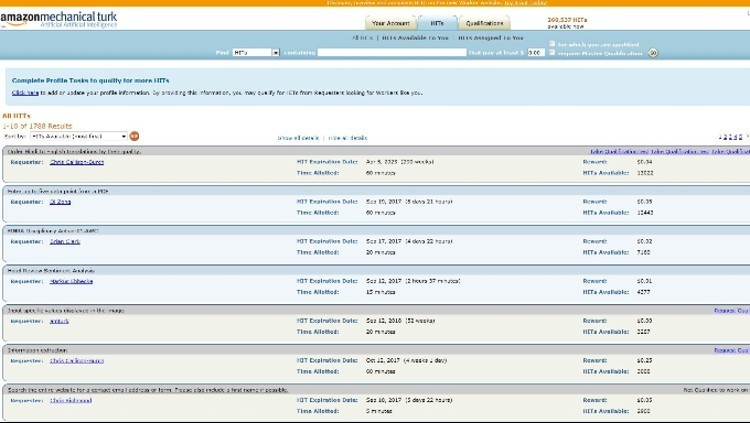Viewport: 750px width, 423px height.
Task: Open the Your Account tab
Action: pos(391,23)
